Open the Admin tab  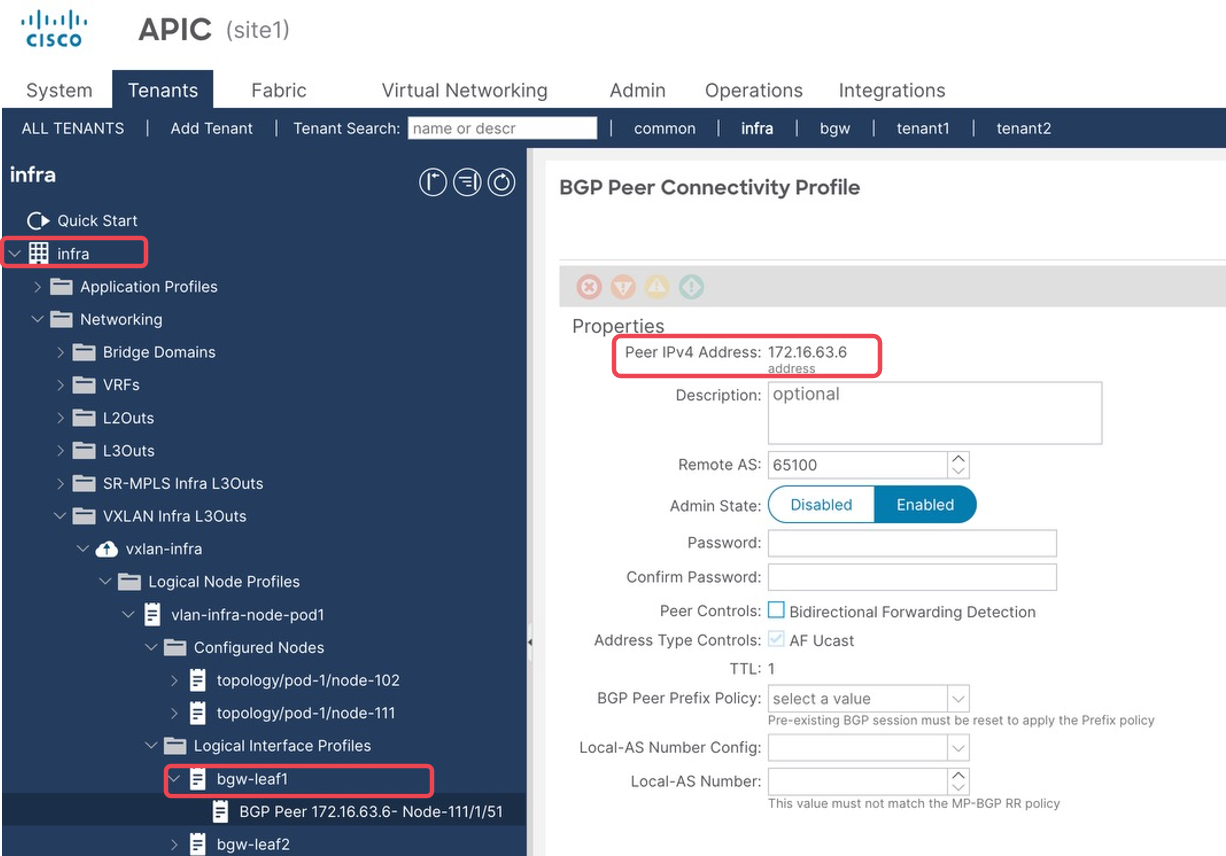click(637, 90)
